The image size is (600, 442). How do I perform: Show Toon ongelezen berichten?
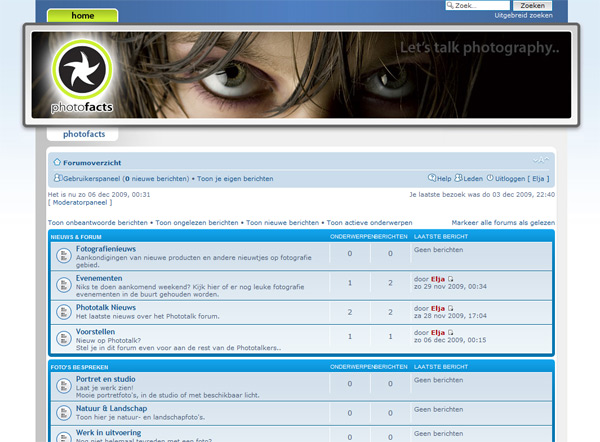click(x=197, y=223)
